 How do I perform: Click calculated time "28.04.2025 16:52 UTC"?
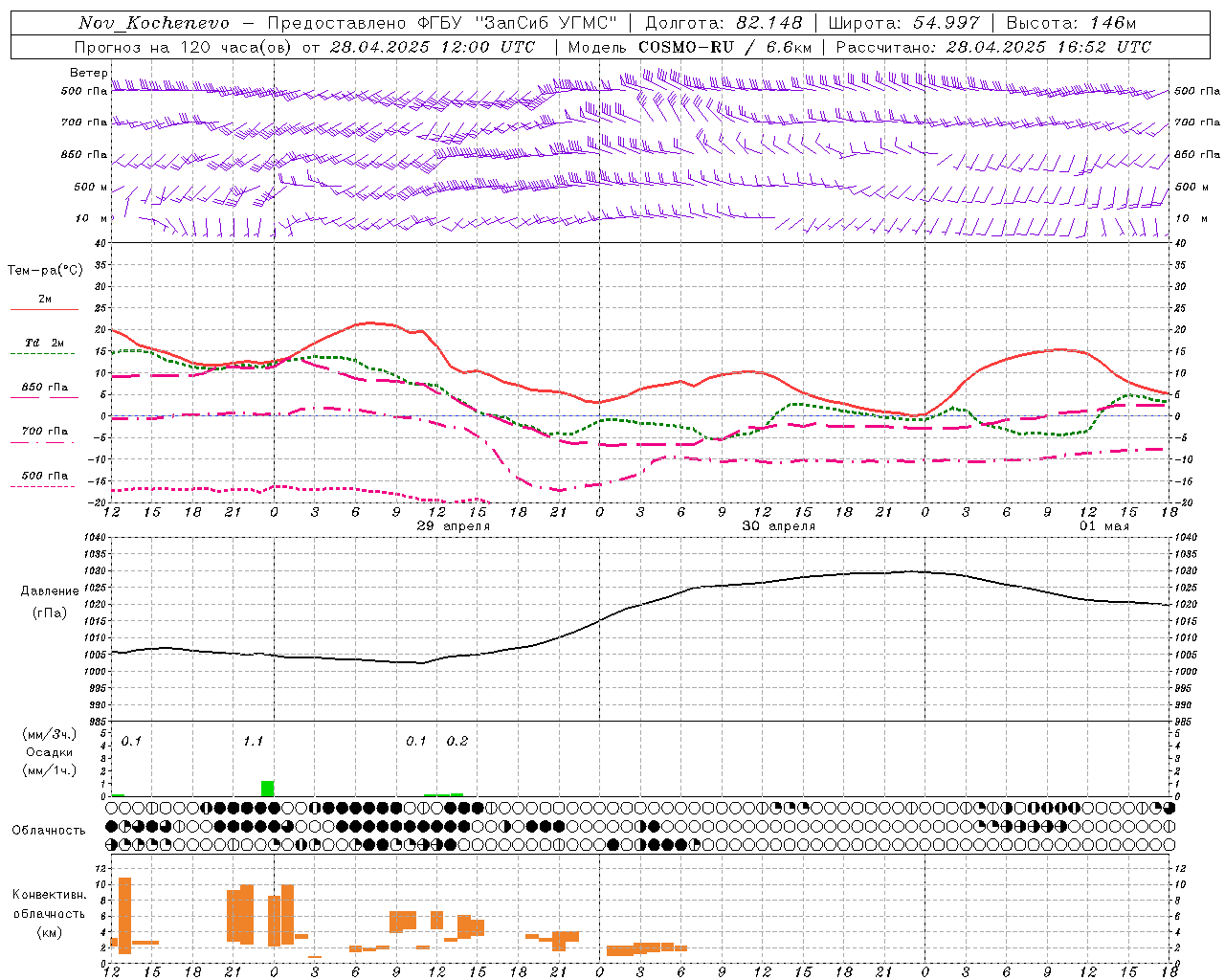(x=1049, y=47)
